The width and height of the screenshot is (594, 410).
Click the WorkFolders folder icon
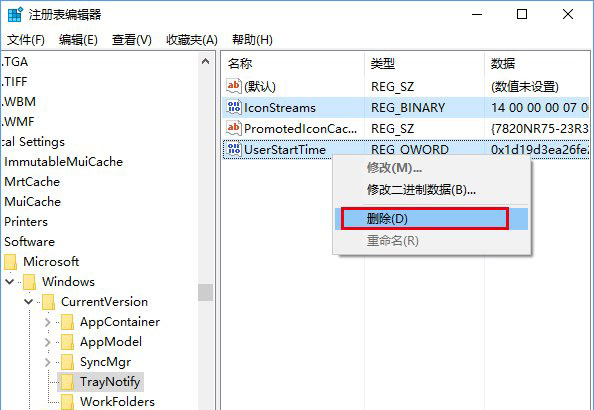click(67, 402)
